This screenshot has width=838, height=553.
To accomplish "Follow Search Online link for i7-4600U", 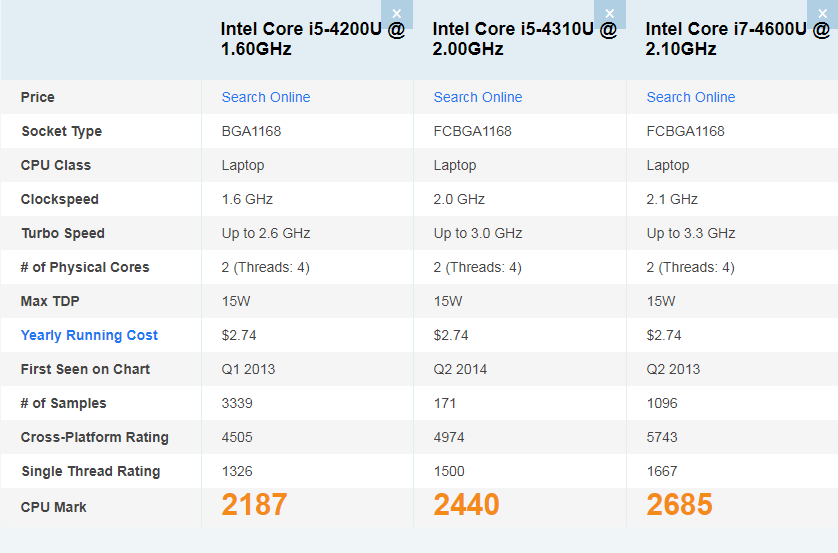I will coord(690,97).
